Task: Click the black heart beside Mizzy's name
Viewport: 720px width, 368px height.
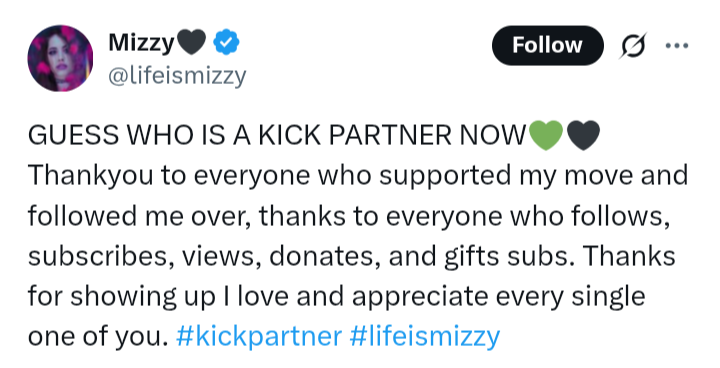Action: coord(191,43)
